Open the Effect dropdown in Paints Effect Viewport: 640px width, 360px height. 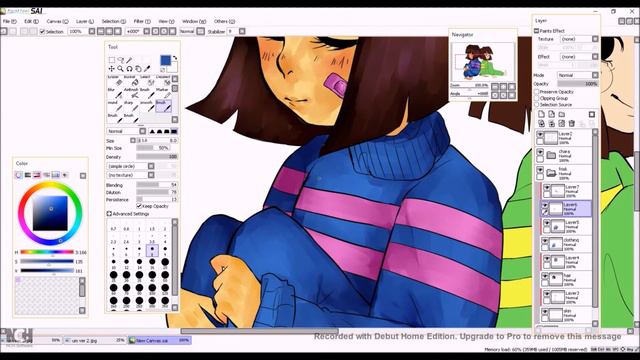coord(579,57)
